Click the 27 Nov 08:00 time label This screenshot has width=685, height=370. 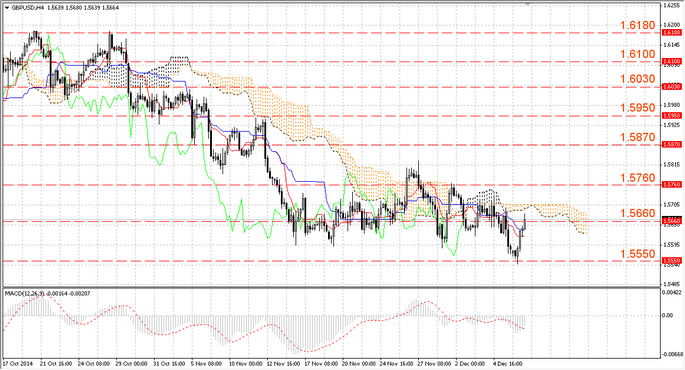[434, 363]
